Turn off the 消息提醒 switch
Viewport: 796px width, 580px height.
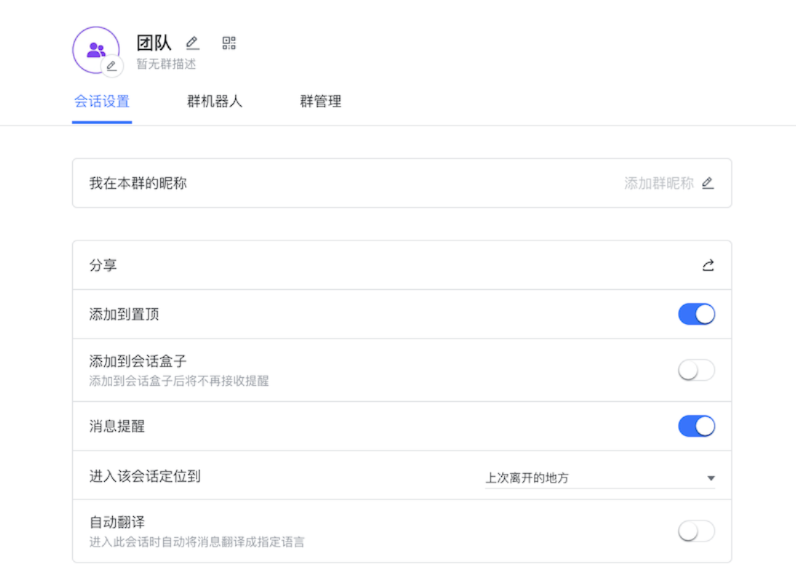click(696, 426)
